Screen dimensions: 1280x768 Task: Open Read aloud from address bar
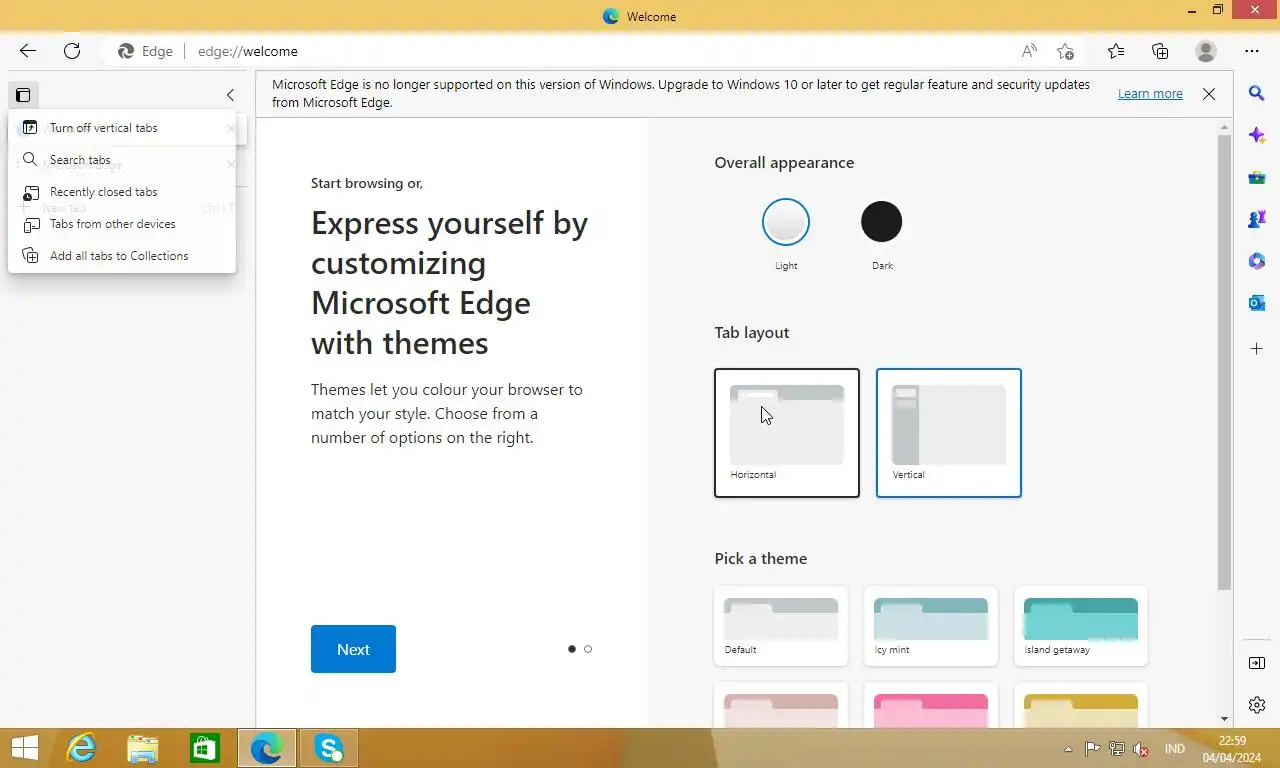pyautogui.click(x=1029, y=51)
